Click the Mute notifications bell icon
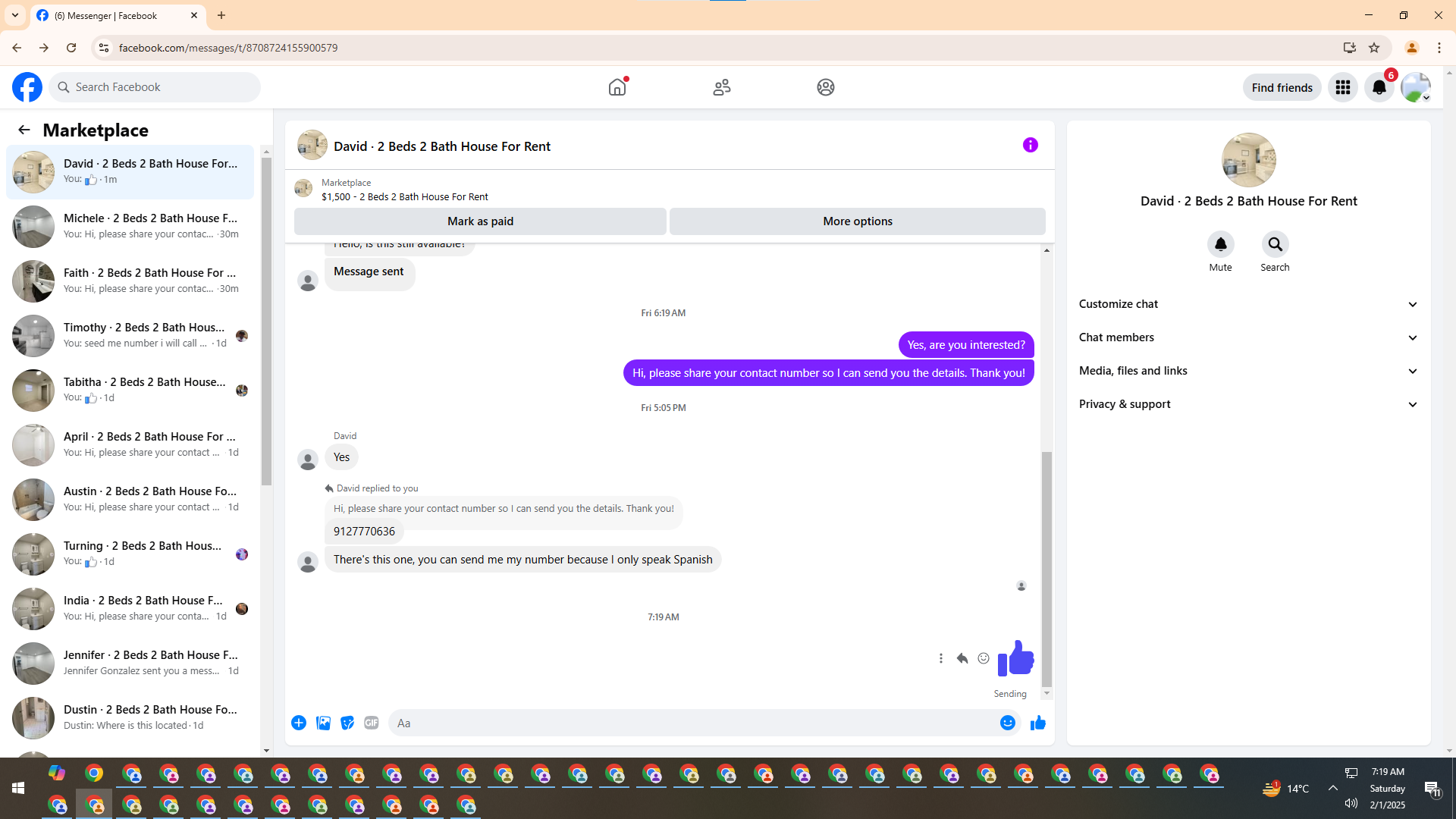Image resolution: width=1456 pixels, height=819 pixels. coord(1220,244)
